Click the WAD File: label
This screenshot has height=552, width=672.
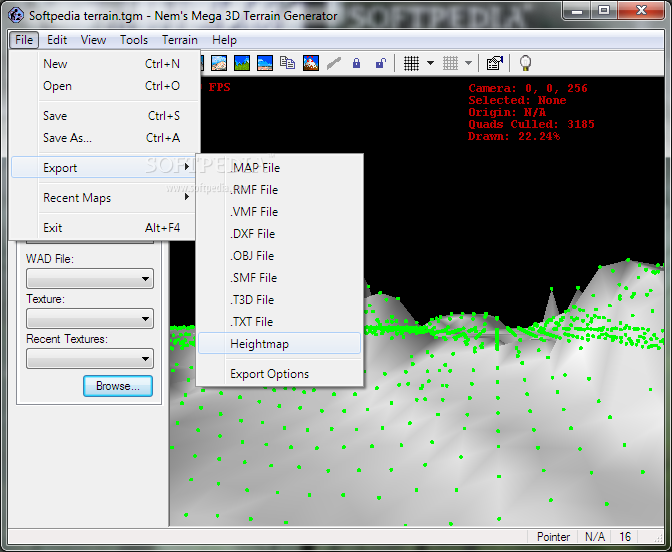50,259
